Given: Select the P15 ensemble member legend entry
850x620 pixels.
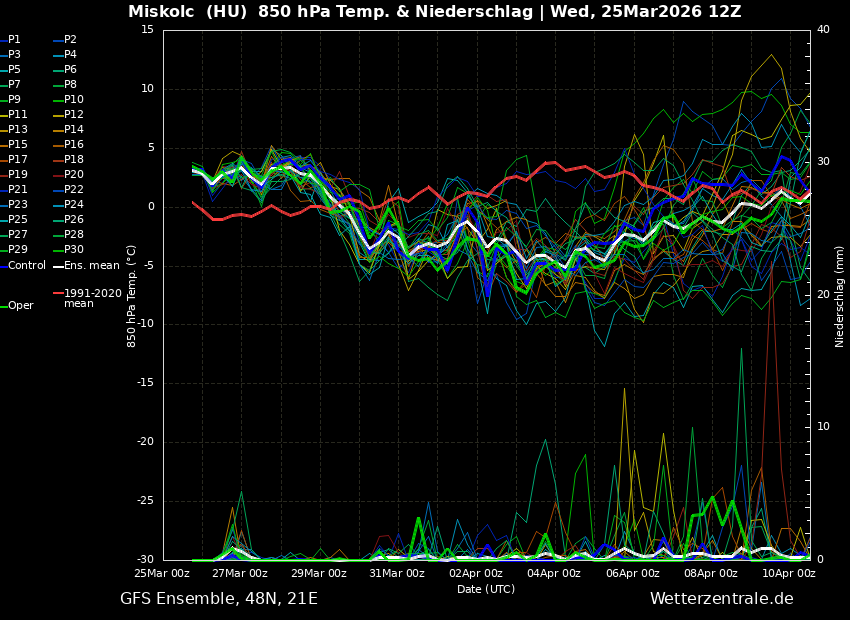Looking at the screenshot, I should (x=18, y=145).
